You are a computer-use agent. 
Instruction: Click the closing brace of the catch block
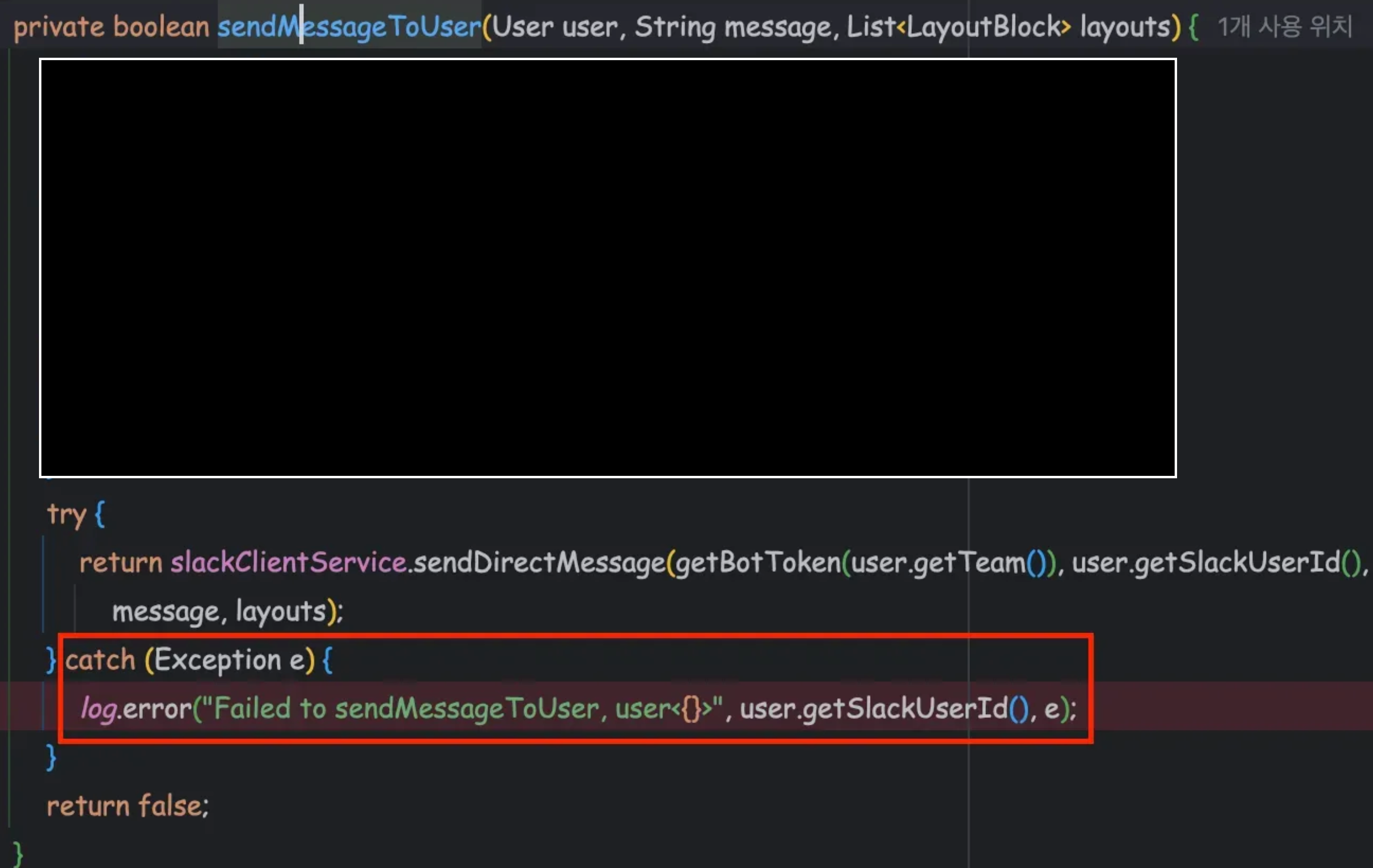point(52,758)
